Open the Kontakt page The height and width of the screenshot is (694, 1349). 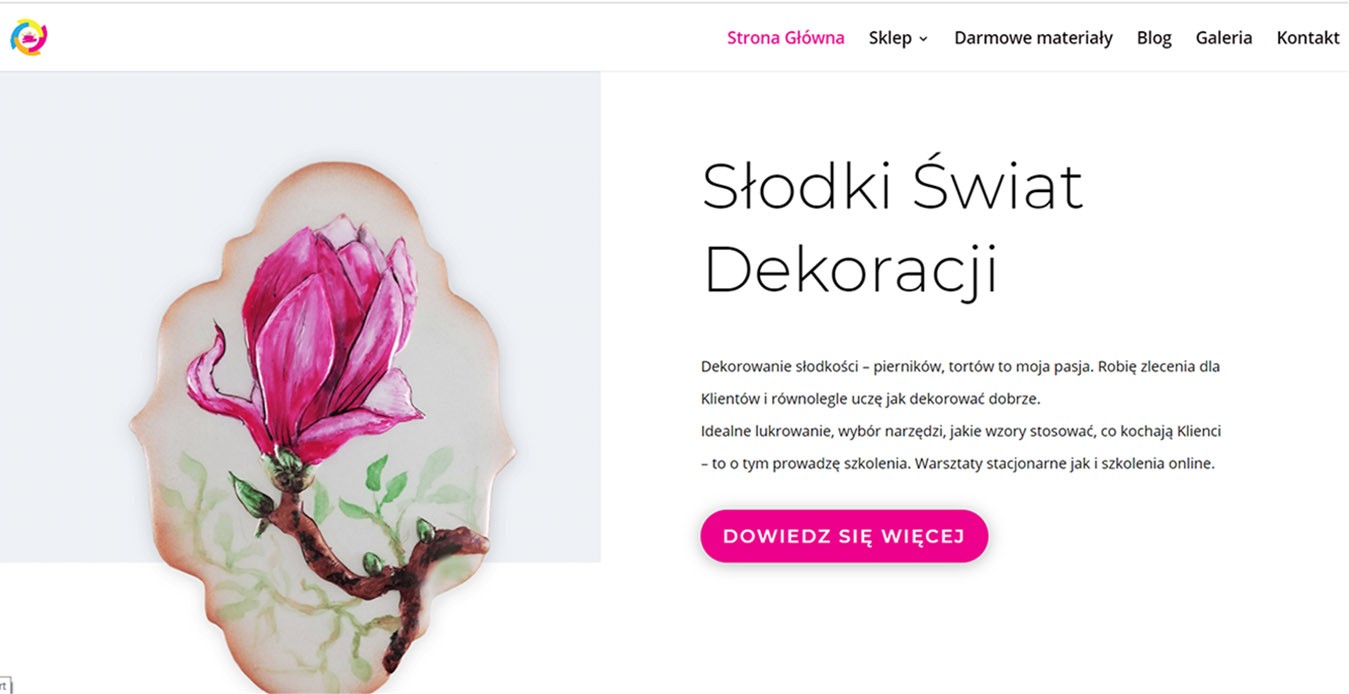click(1308, 38)
